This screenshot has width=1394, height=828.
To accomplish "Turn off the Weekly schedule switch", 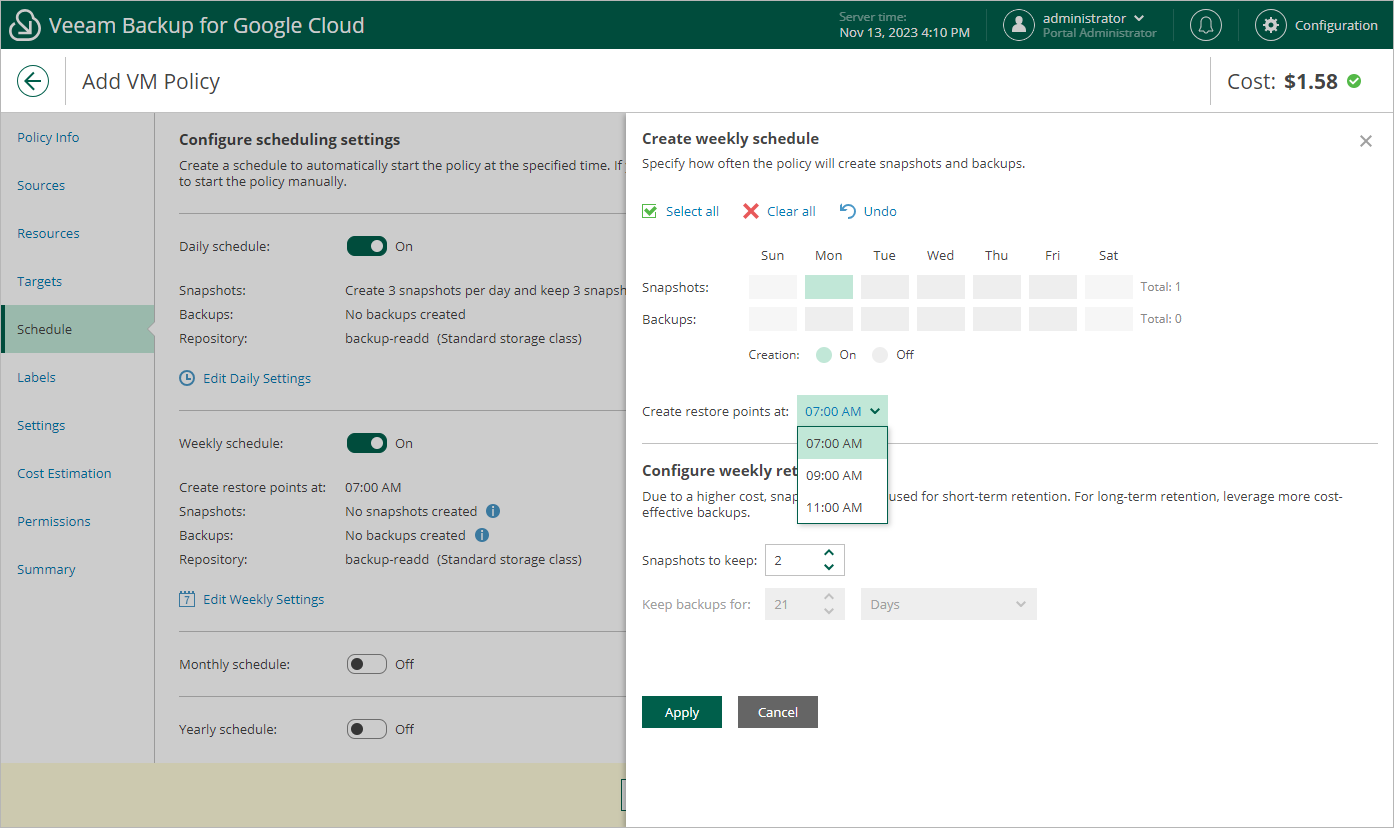I will point(367,443).
